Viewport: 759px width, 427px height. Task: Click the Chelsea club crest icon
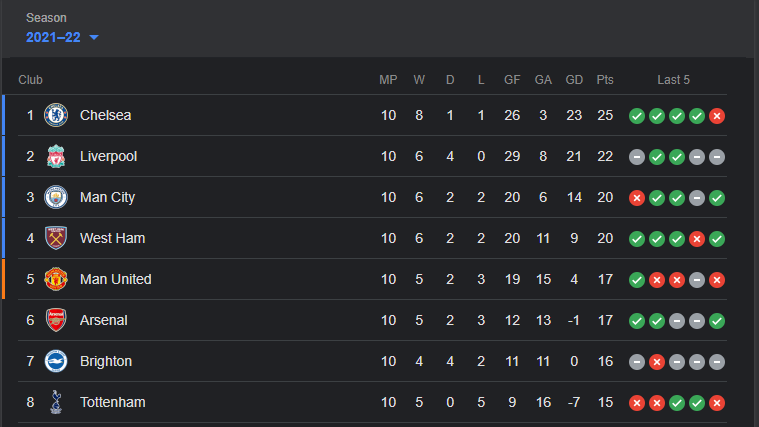[x=56, y=115]
